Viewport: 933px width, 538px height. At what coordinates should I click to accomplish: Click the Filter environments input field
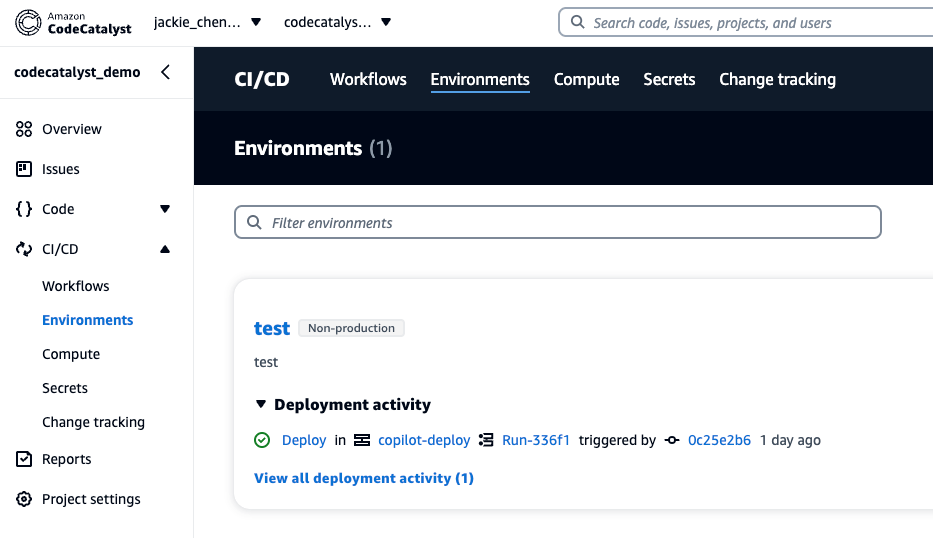tap(558, 223)
